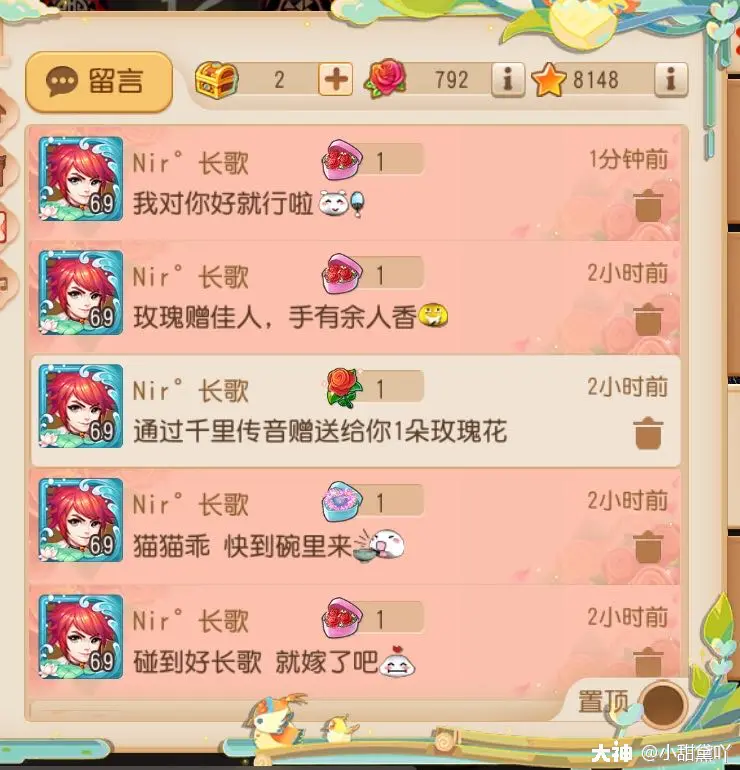Open avatar in the 千里传音 message row

coord(81,406)
